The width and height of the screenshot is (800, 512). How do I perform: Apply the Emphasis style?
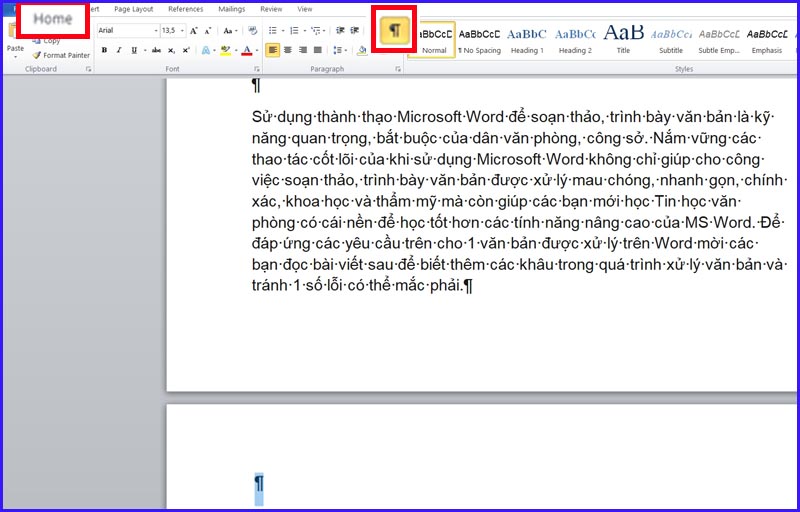767,40
